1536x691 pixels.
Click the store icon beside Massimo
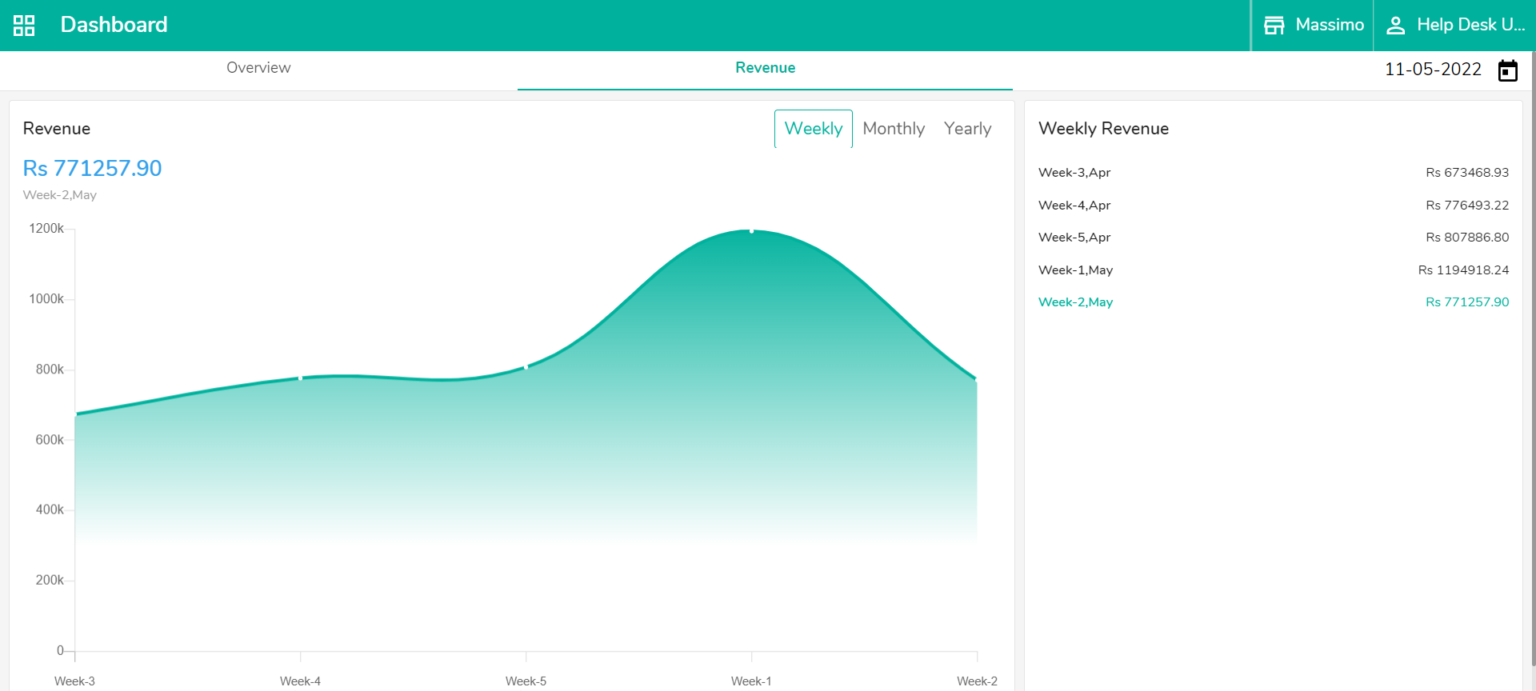1274,25
